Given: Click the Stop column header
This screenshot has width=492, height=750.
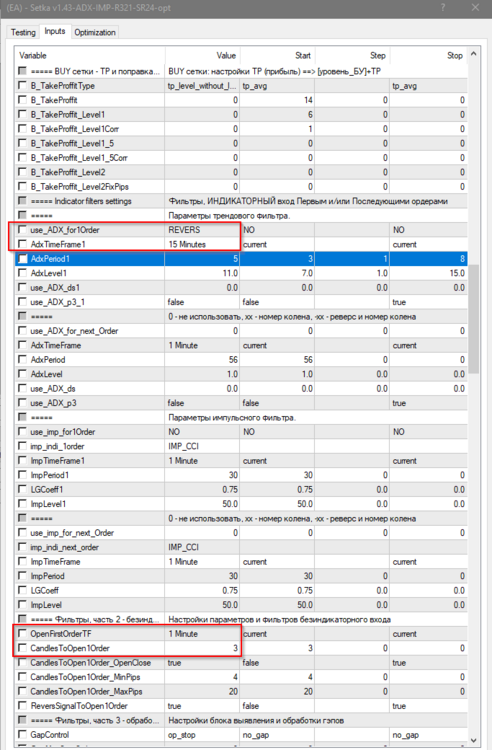Looking at the screenshot, I should pyautogui.click(x=428, y=55).
